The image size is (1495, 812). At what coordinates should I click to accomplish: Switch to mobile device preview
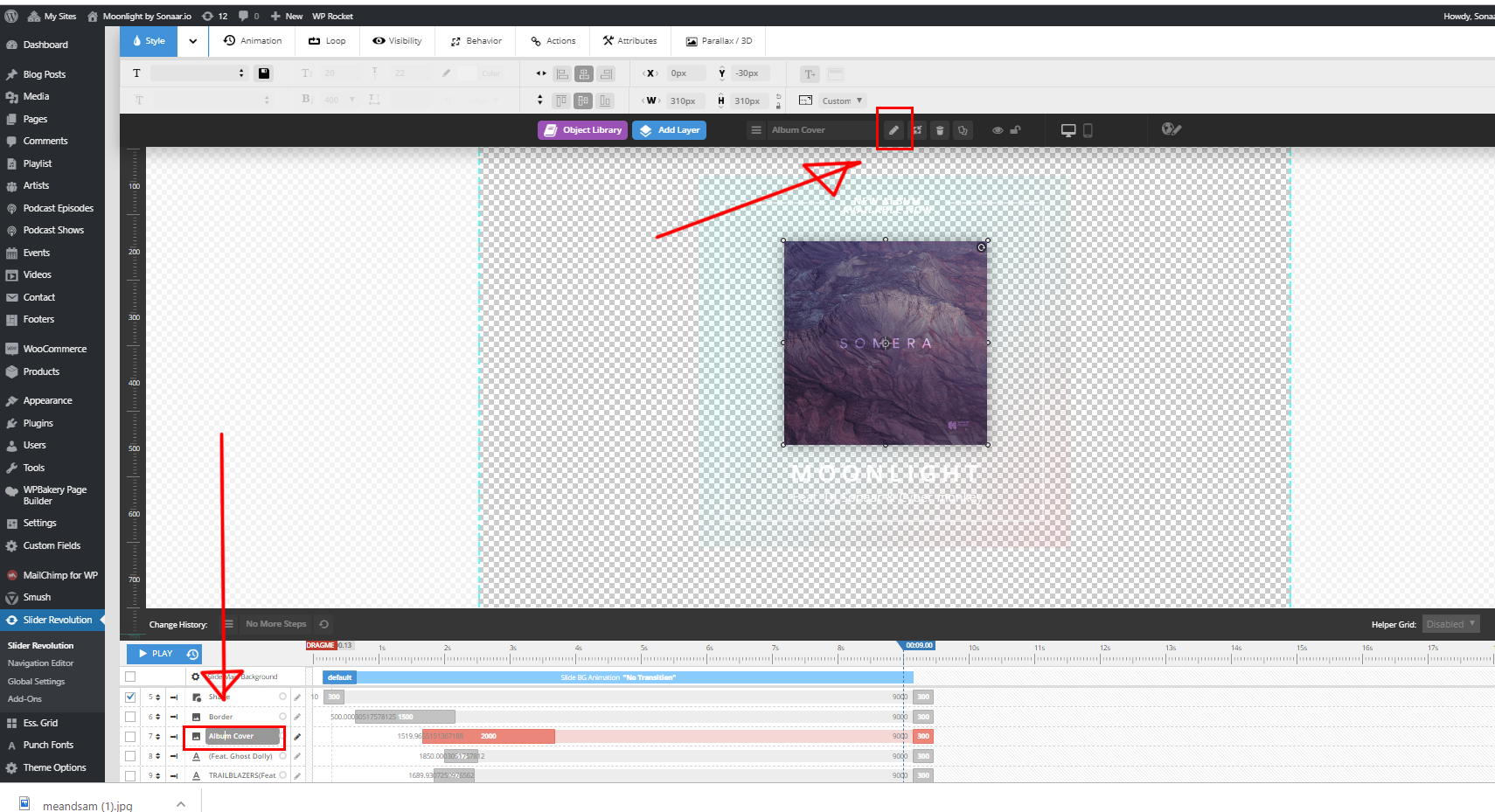[x=1088, y=130]
